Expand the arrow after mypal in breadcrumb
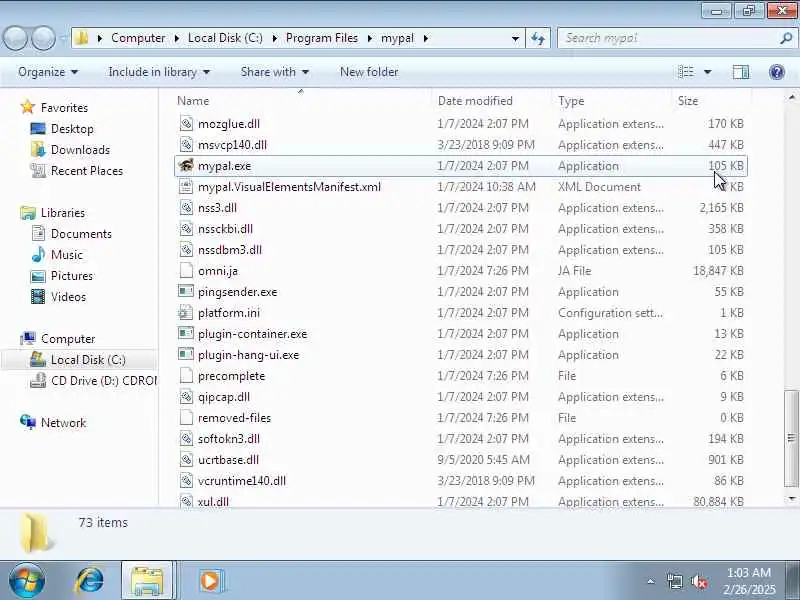Viewport: 800px width, 600px height. (426, 38)
